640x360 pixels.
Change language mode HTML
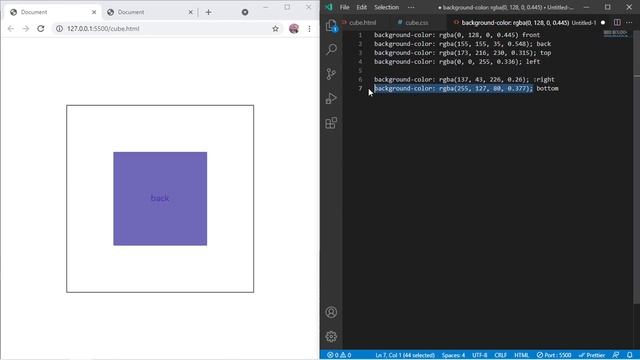[x=521, y=355]
